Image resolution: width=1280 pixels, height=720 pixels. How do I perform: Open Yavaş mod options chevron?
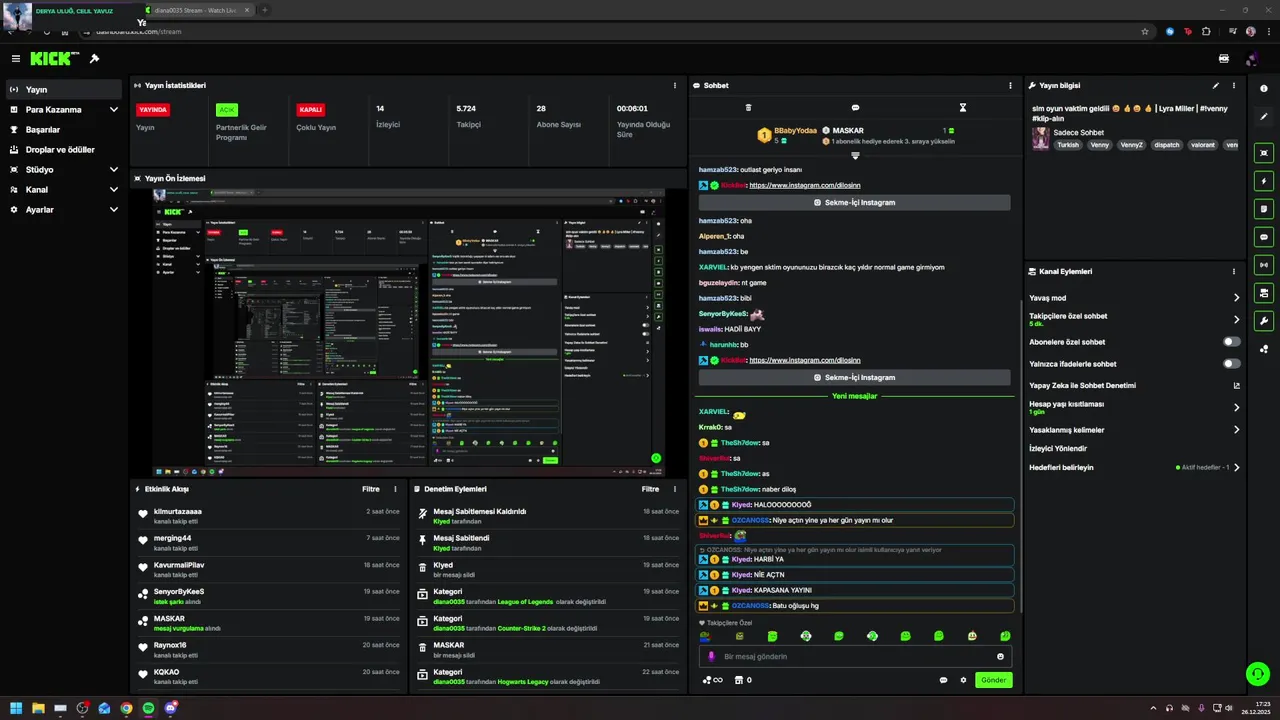[x=1236, y=298]
